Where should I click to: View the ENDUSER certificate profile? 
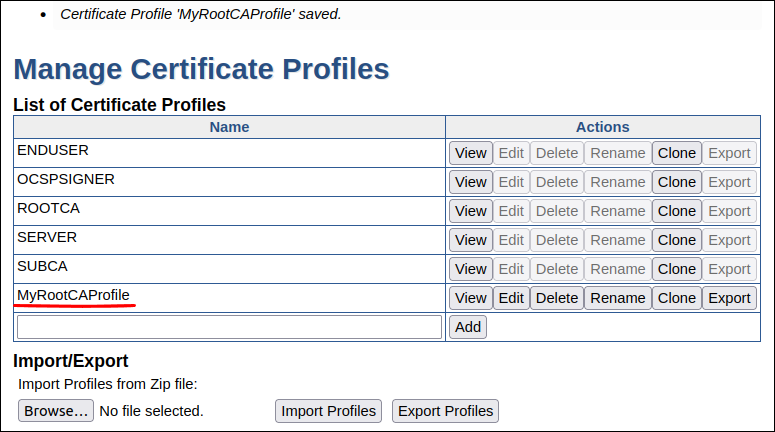click(x=470, y=153)
